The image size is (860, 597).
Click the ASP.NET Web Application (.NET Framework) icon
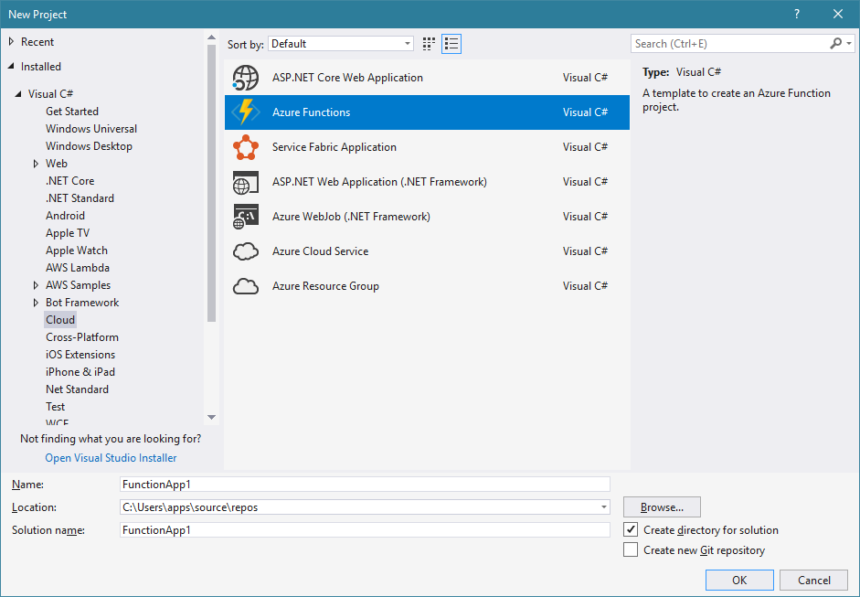point(245,182)
